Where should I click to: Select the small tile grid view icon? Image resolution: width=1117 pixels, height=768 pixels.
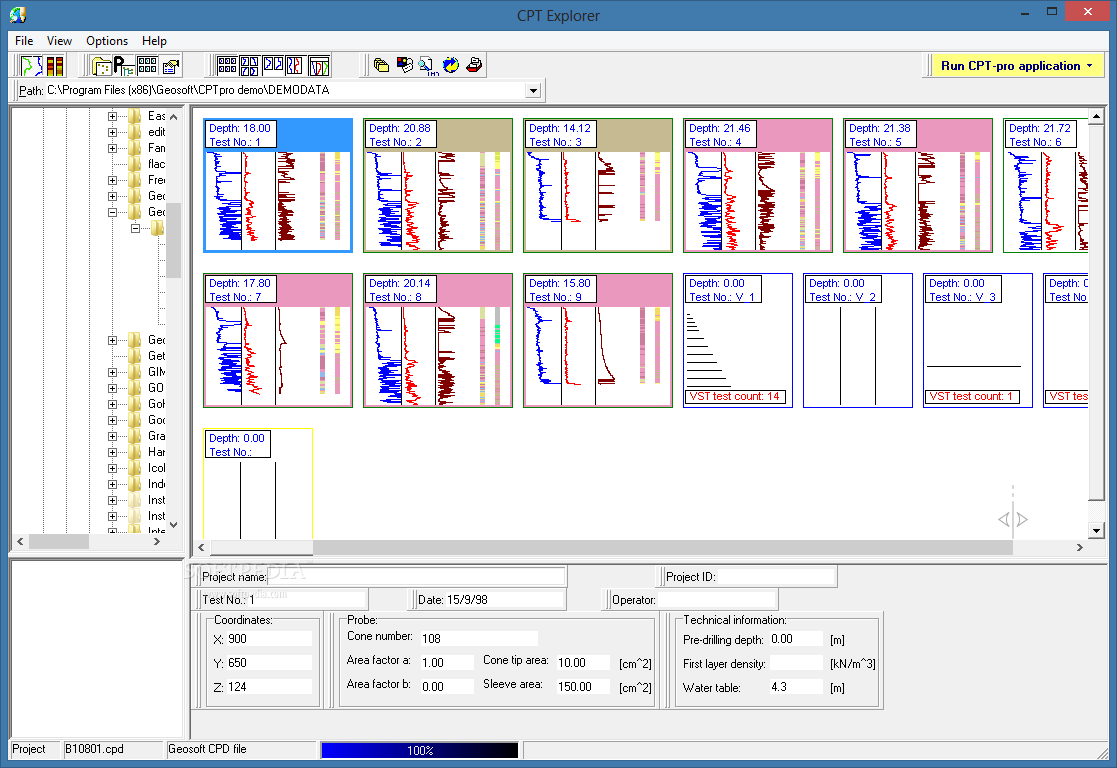227,66
